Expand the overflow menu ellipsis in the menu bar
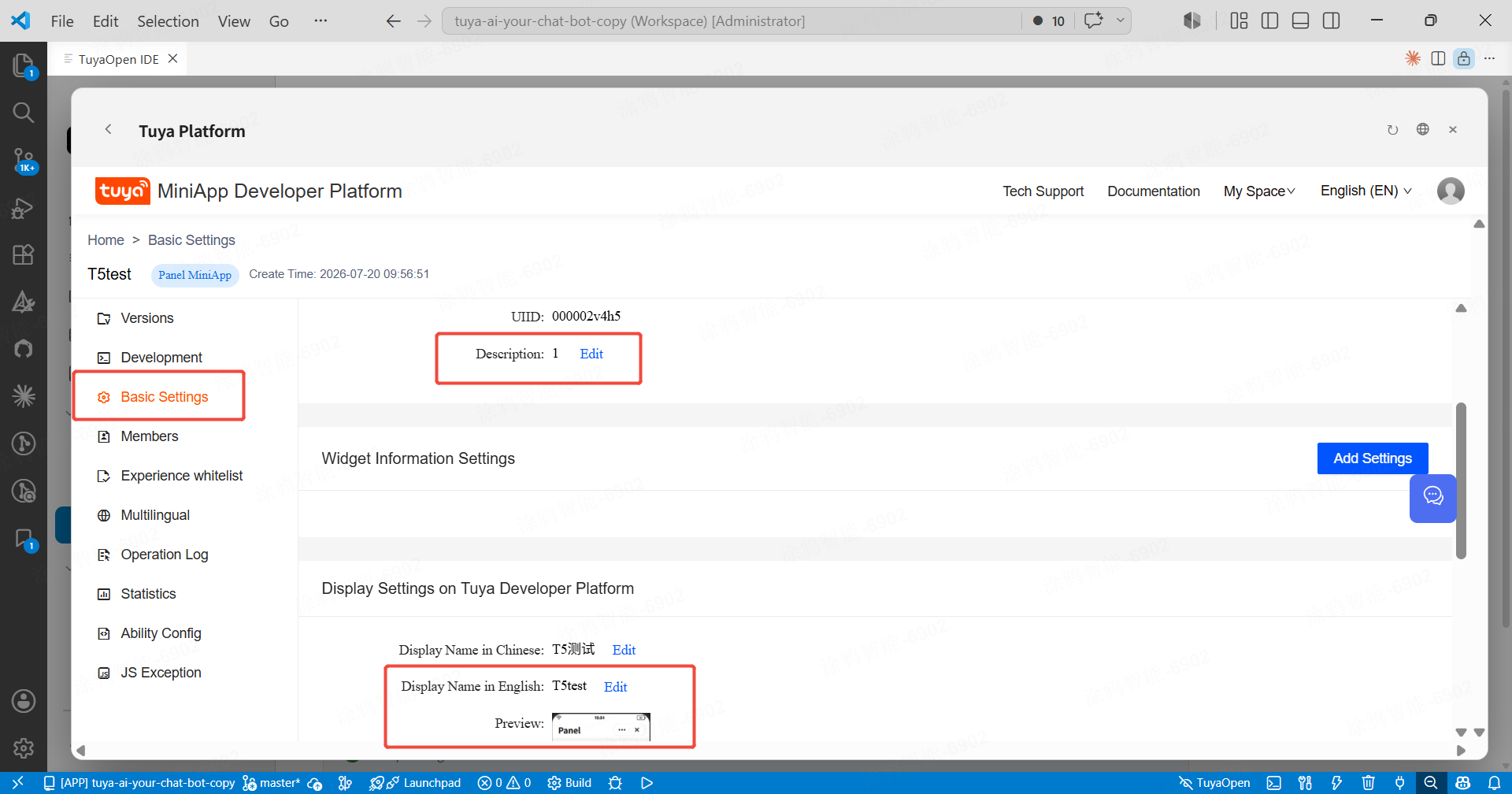The height and width of the screenshot is (794, 1512). [x=321, y=21]
